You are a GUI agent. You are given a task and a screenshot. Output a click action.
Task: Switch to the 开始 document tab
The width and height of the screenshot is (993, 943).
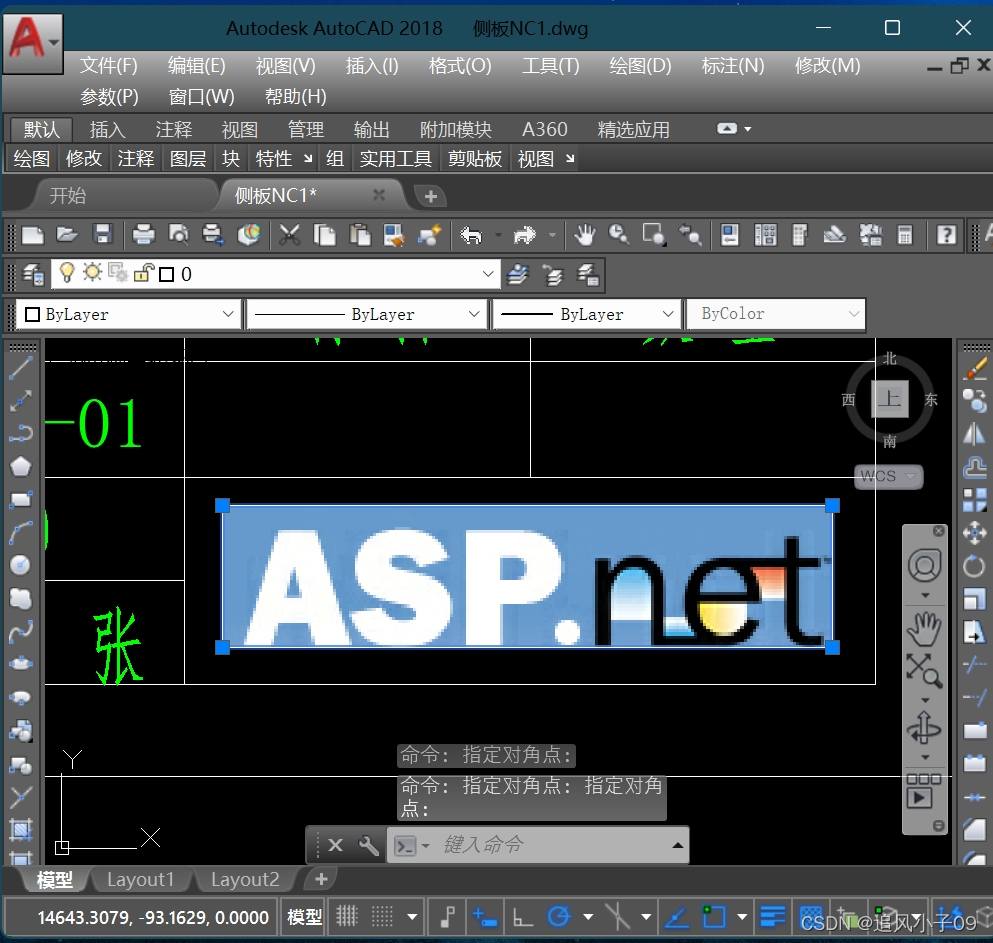point(68,195)
